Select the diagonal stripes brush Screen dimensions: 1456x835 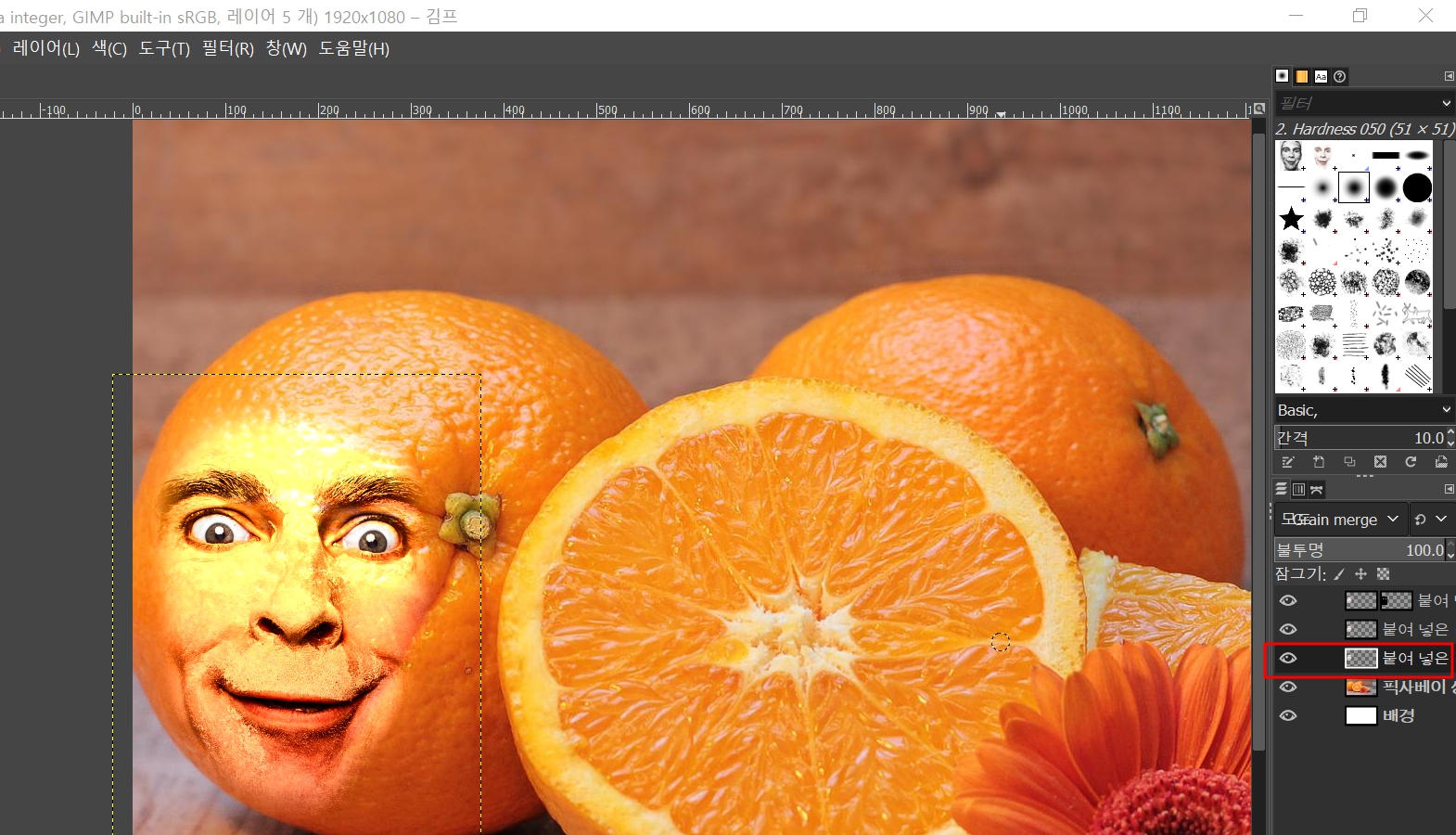coord(1417,376)
